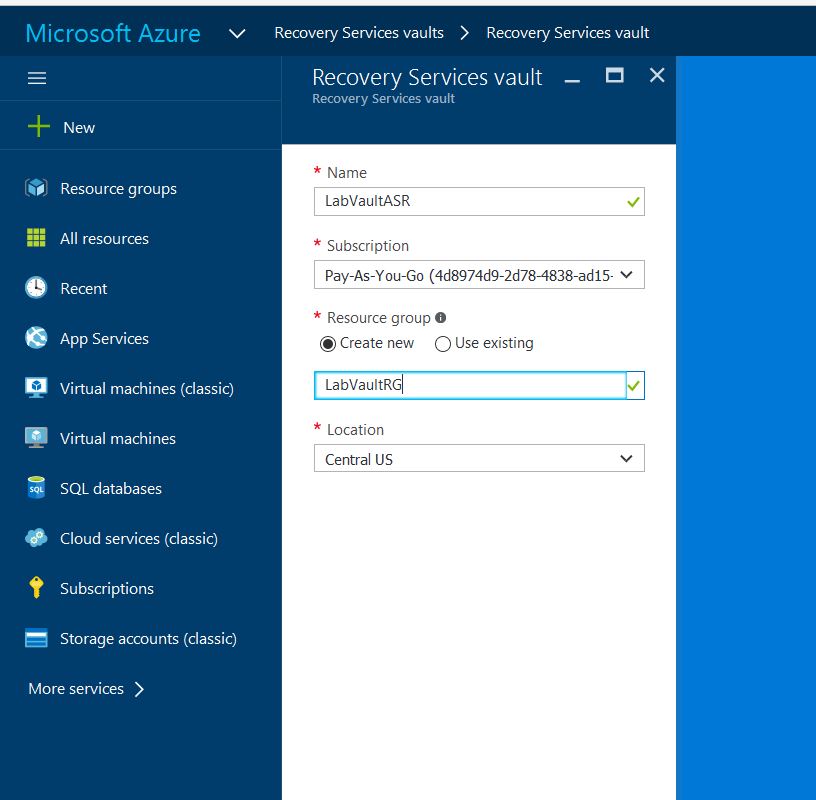Viewport: 816px width, 800px height.
Task: Open Virtual machines in the sidebar
Action: (117, 438)
